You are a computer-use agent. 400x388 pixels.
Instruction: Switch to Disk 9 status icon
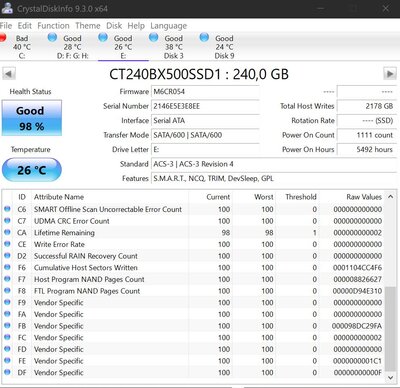204,37
